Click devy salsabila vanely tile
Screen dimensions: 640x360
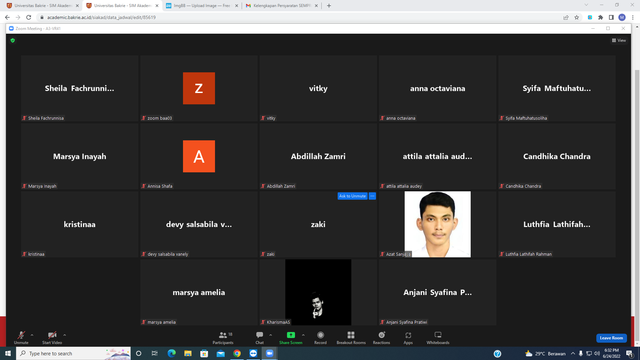point(199,224)
